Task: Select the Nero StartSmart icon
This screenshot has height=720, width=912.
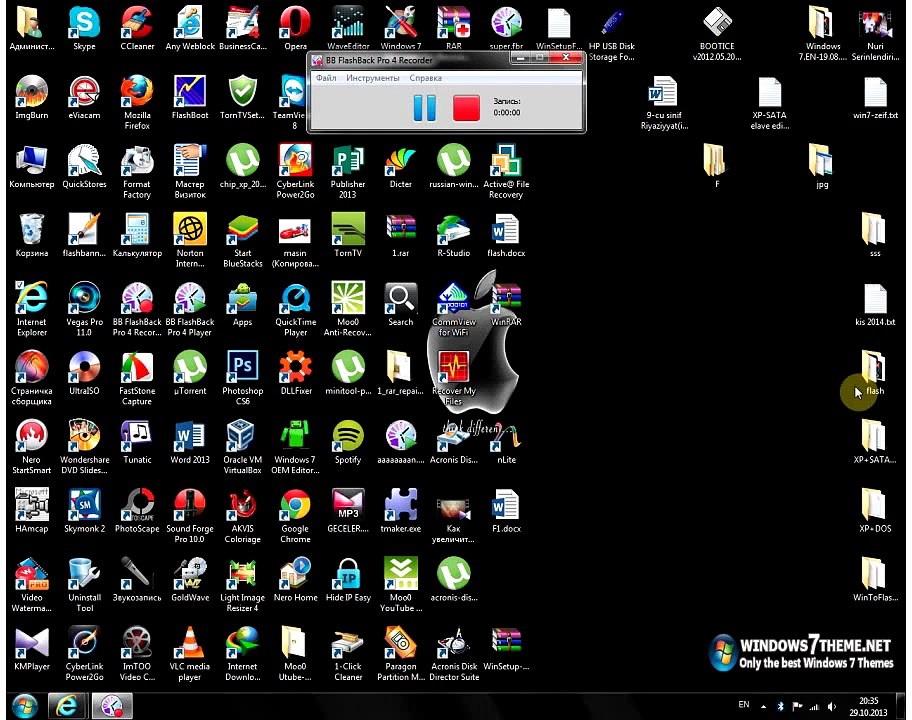Action: 31,447
